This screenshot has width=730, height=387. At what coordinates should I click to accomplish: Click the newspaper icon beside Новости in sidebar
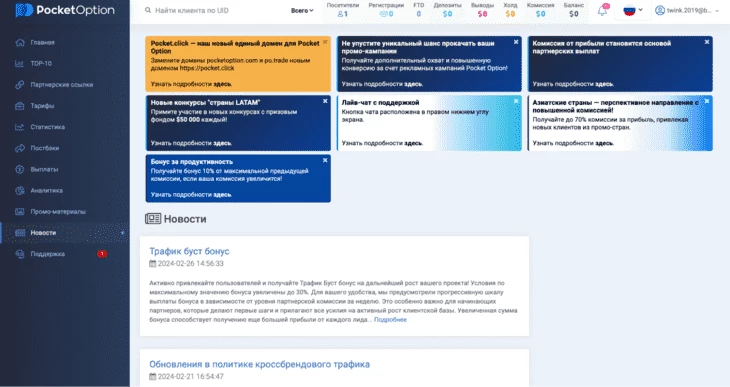coord(20,232)
